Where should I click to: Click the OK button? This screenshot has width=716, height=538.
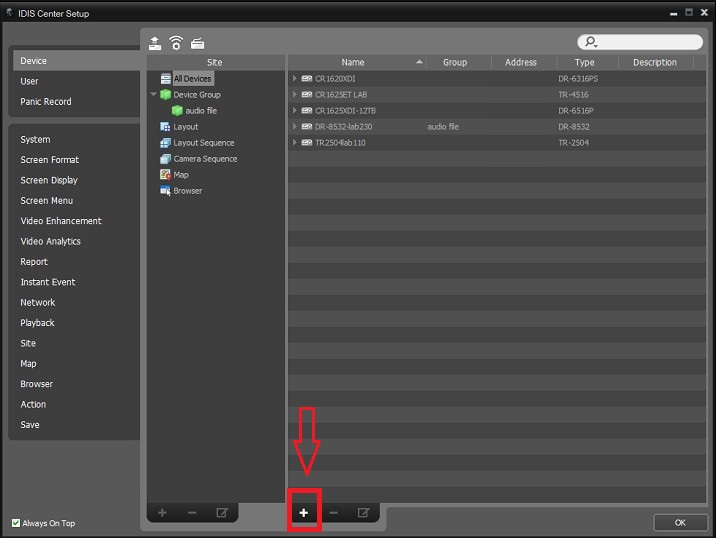[x=680, y=522]
